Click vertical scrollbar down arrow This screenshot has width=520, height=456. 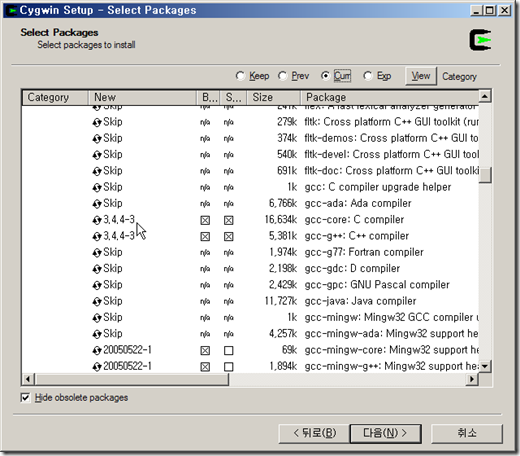485,367
